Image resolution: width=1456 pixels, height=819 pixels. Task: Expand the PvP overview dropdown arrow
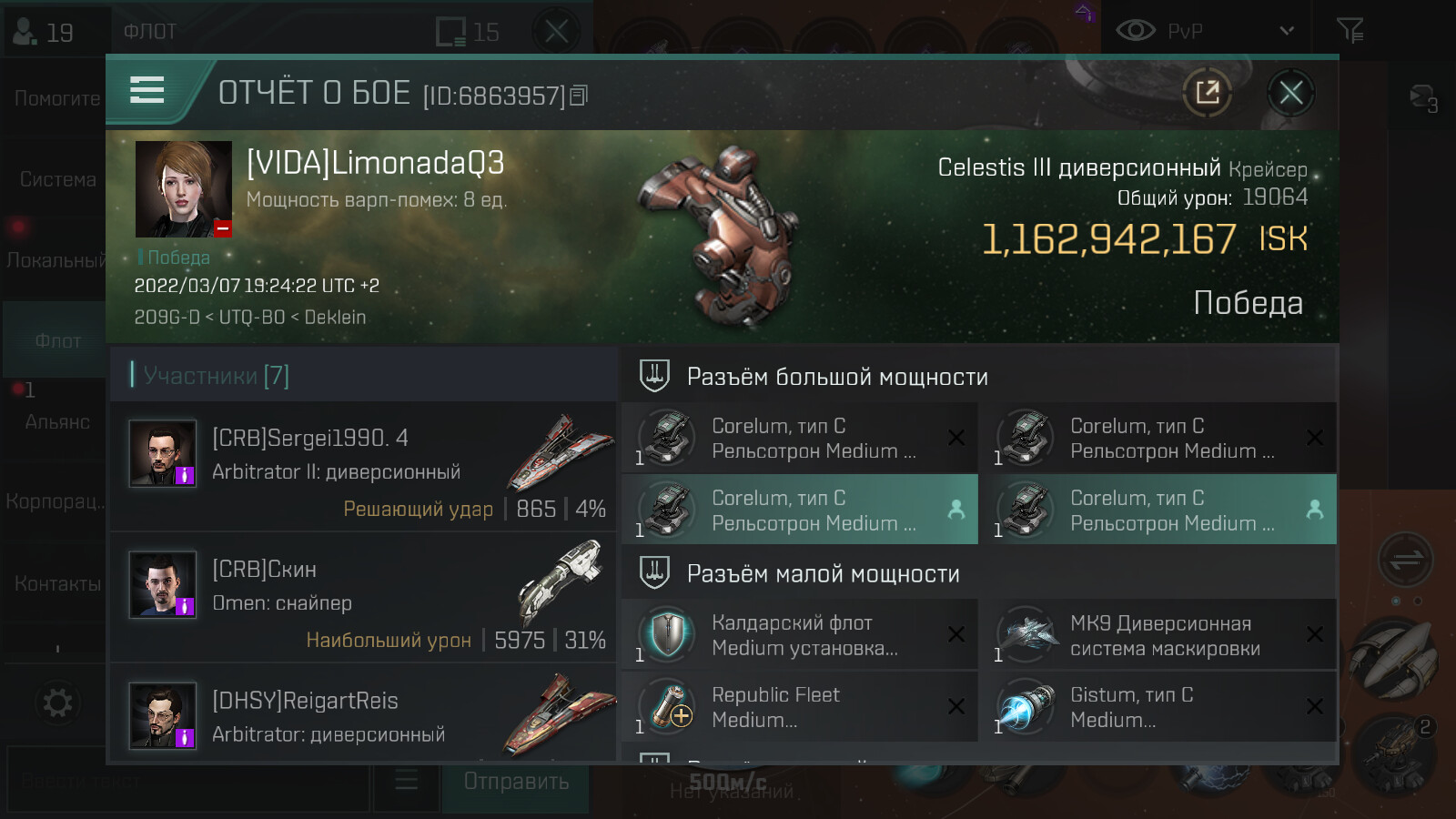pyautogui.click(x=1287, y=31)
